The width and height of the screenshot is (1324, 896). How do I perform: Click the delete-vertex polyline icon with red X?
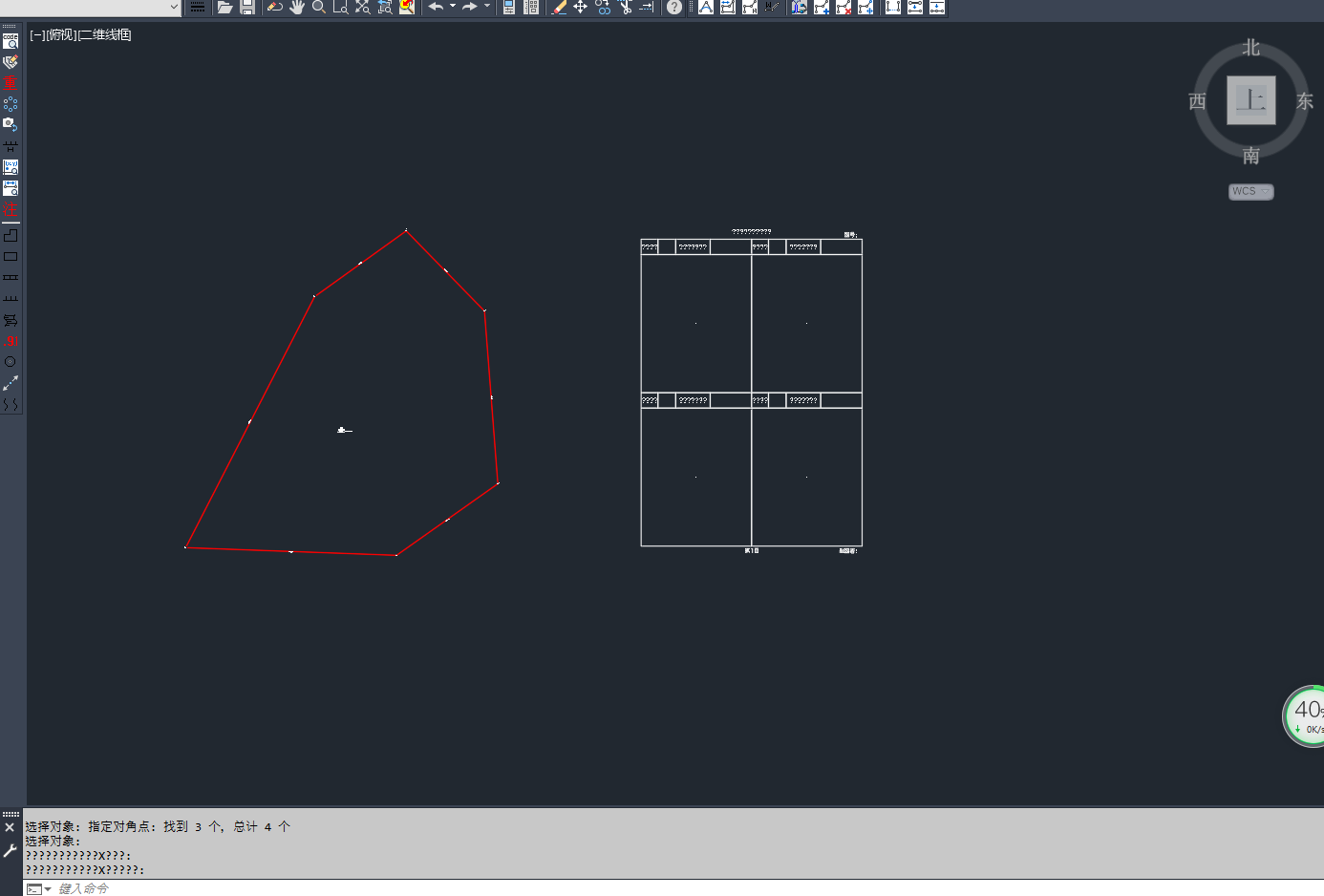coord(844,7)
